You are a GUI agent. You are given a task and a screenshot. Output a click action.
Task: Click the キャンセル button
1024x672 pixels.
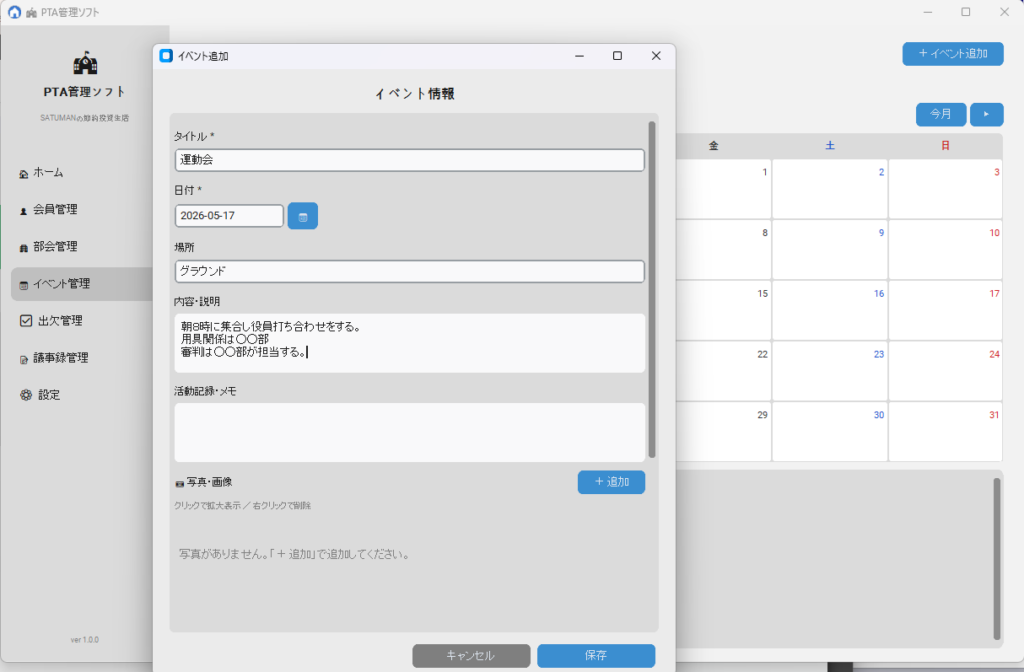471,655
